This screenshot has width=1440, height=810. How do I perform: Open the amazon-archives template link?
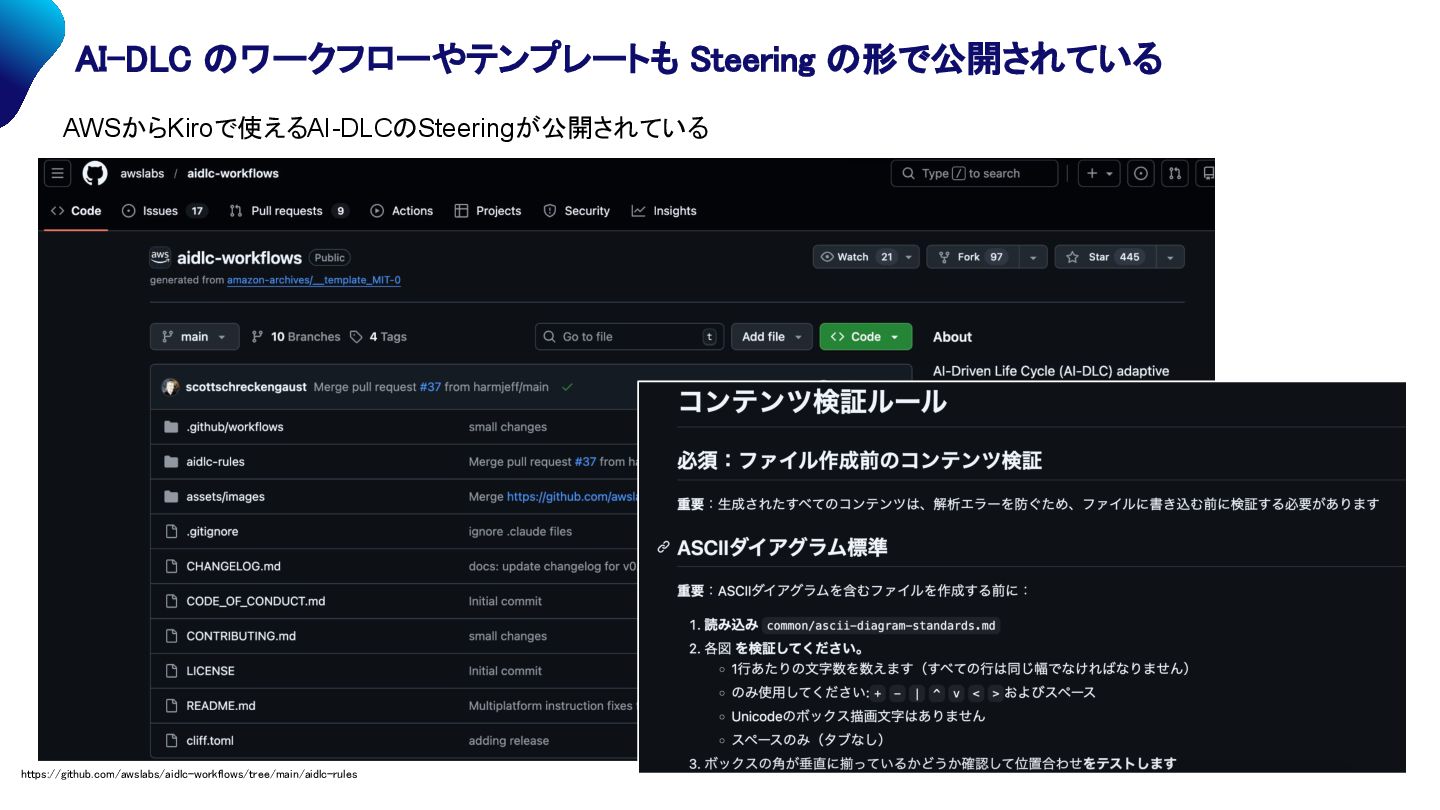point(314,280)
